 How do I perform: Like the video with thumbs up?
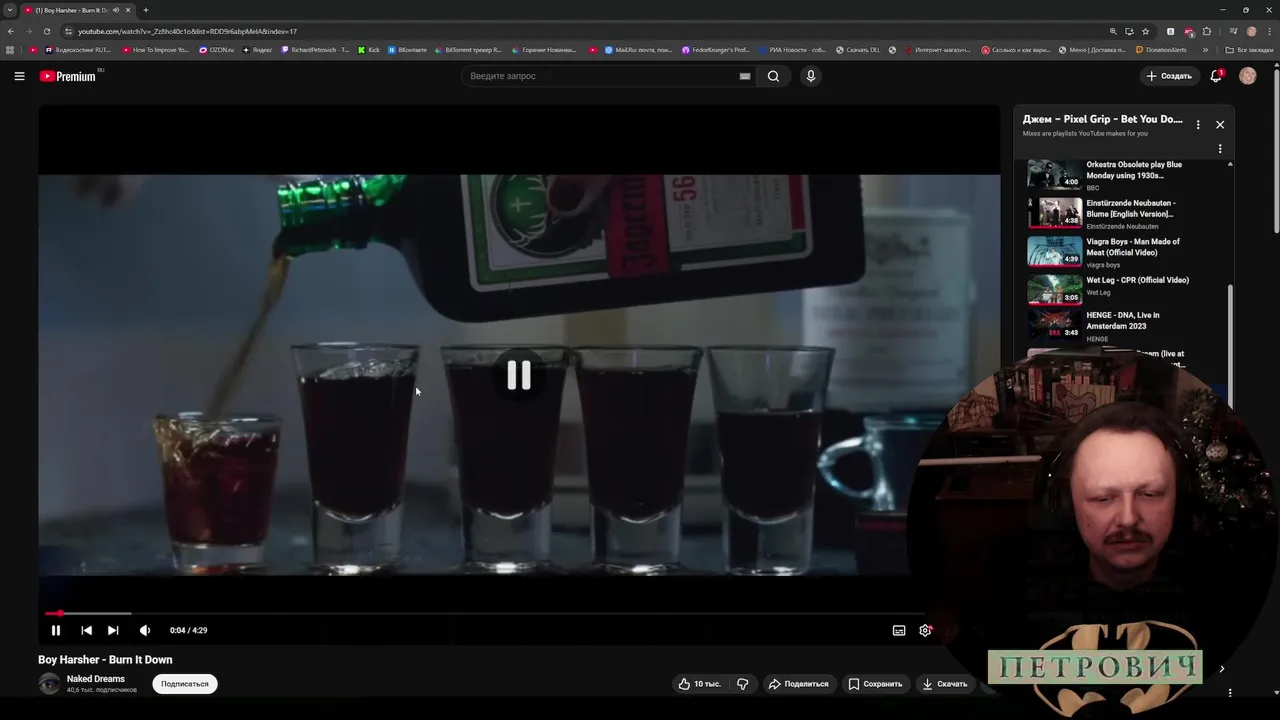coord(699,684)
